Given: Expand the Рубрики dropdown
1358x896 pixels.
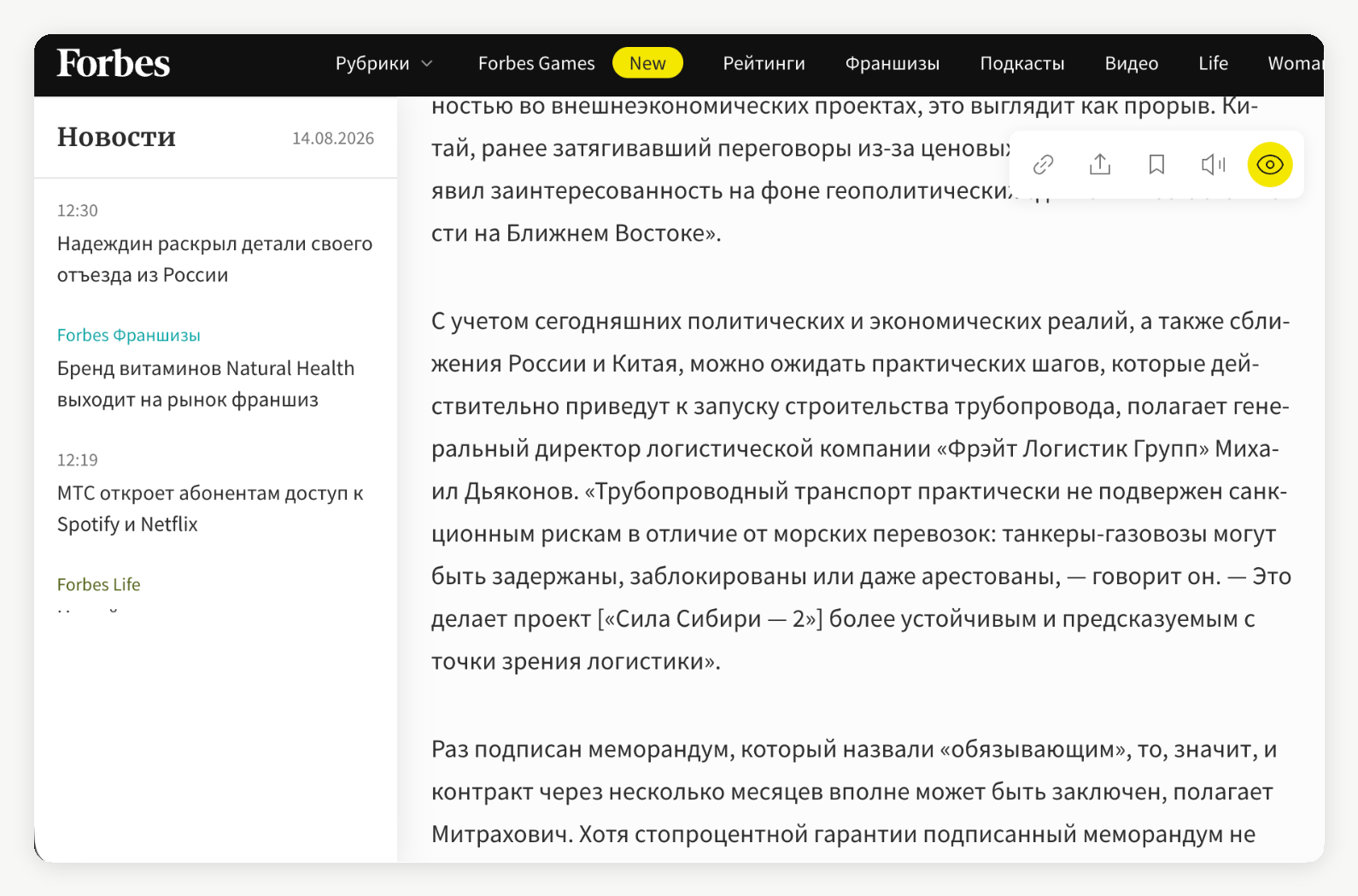Looking at the screenshot, I should (x=384, y=63).
